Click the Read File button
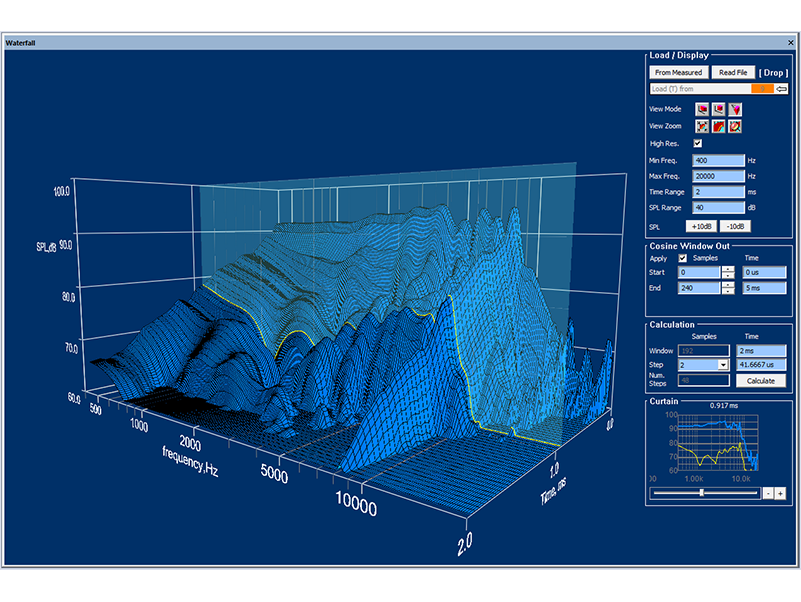The image size is (801, 602). tap(733, 72)
